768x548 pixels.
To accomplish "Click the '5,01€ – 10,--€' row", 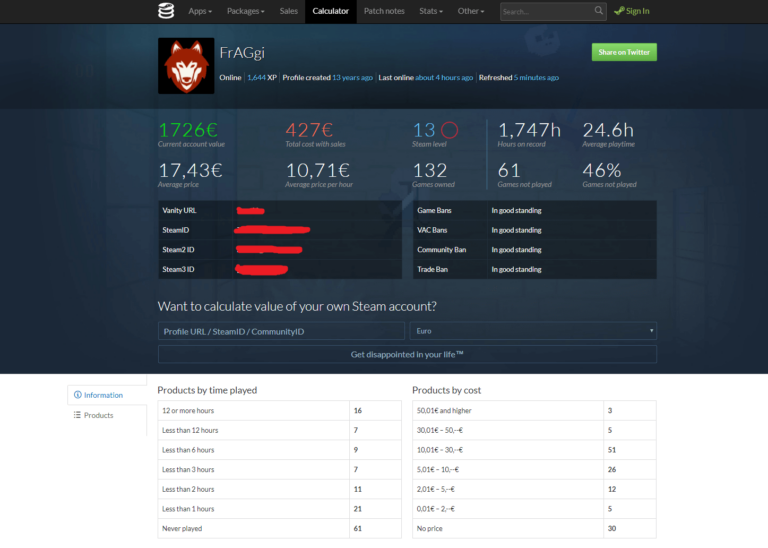I will [534, 469].
